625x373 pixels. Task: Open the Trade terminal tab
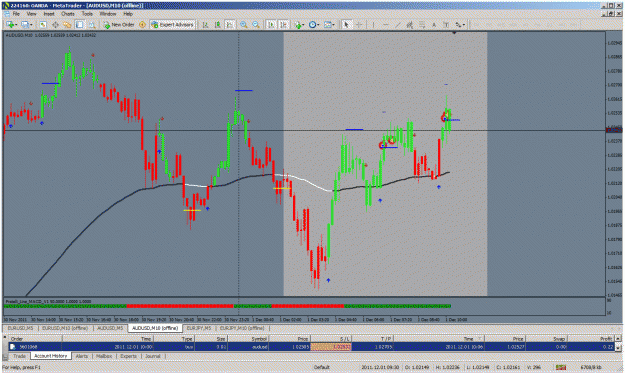point(19,356)
